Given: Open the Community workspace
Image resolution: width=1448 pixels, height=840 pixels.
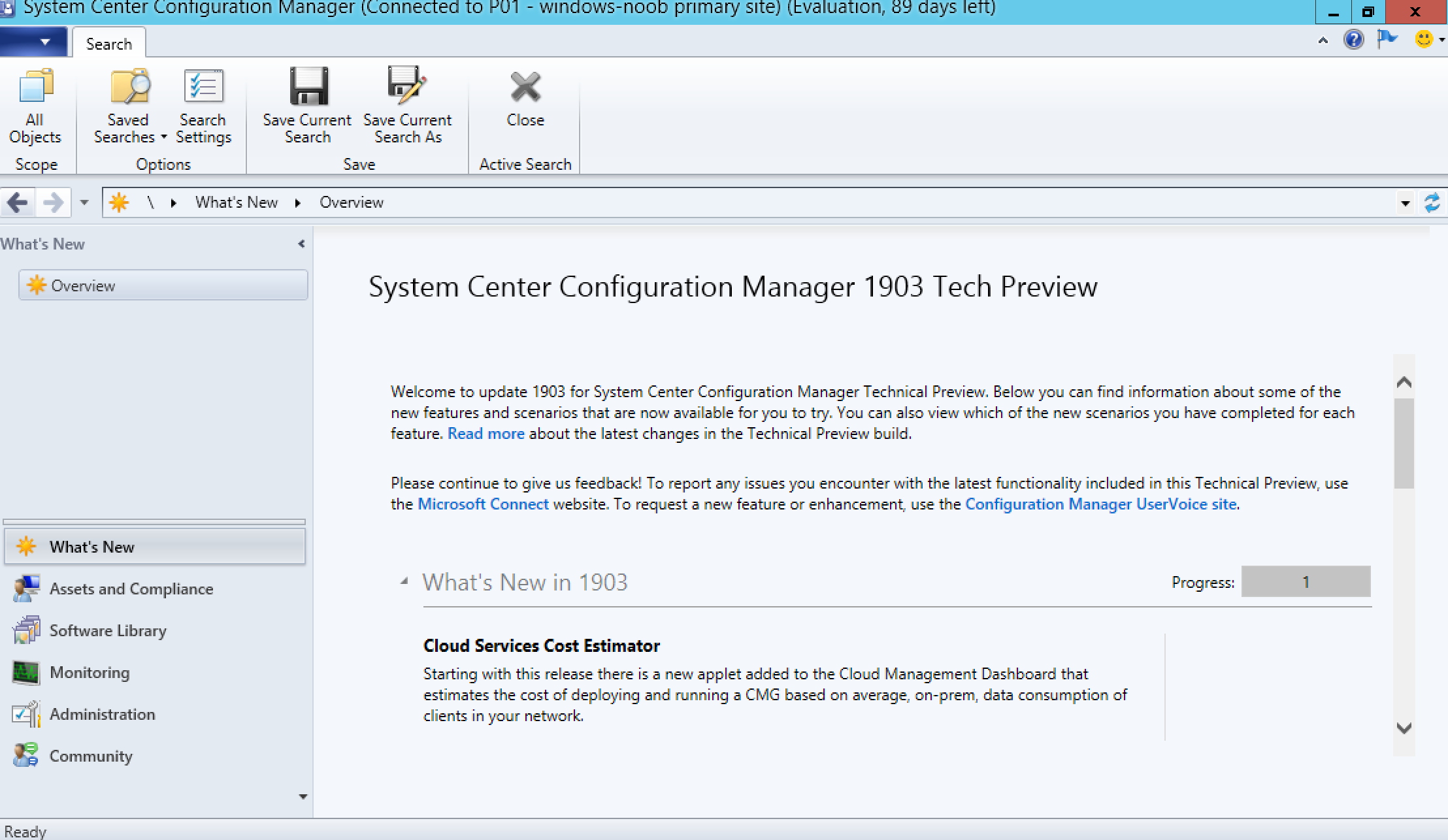Looking at the screenshot, I should pyautogui.click(x=155, y=756).
